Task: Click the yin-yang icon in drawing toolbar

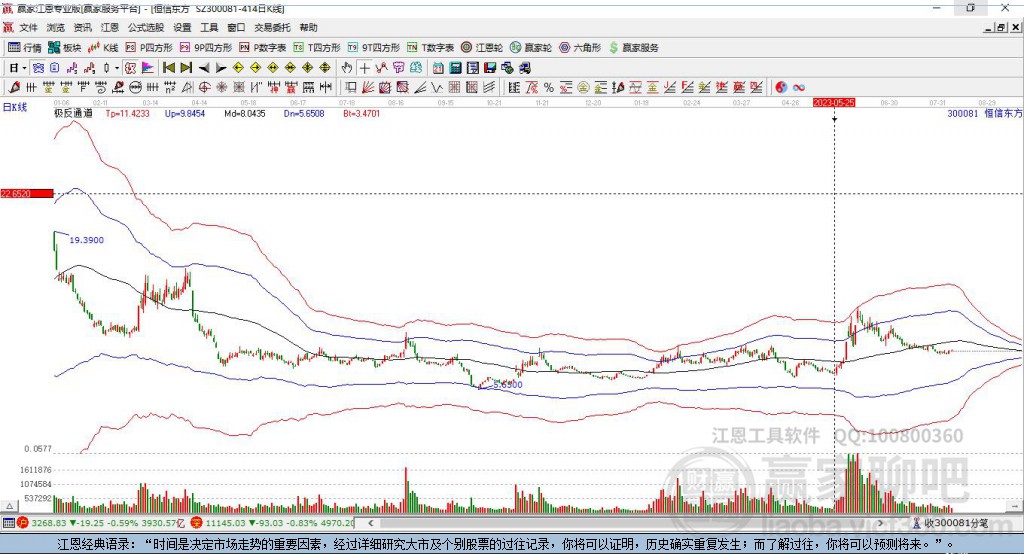Action: pos(781,87)
